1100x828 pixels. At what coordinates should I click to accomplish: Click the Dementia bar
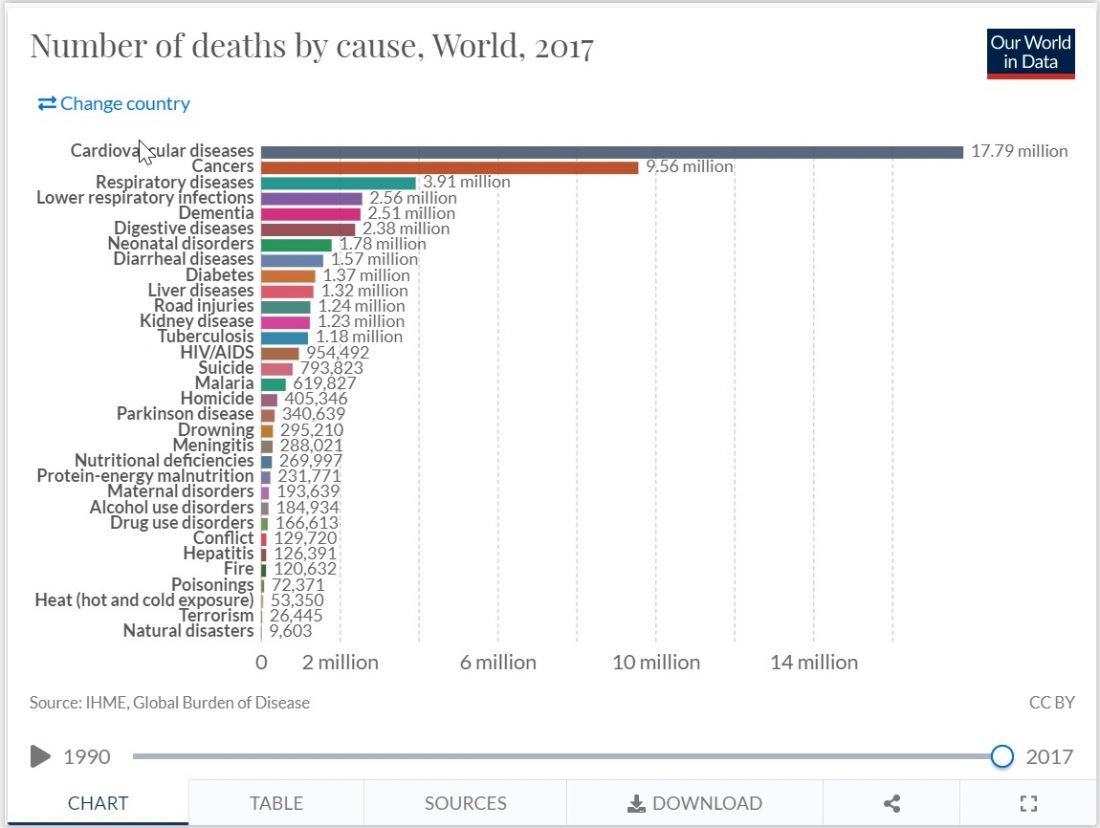(310, 214)
